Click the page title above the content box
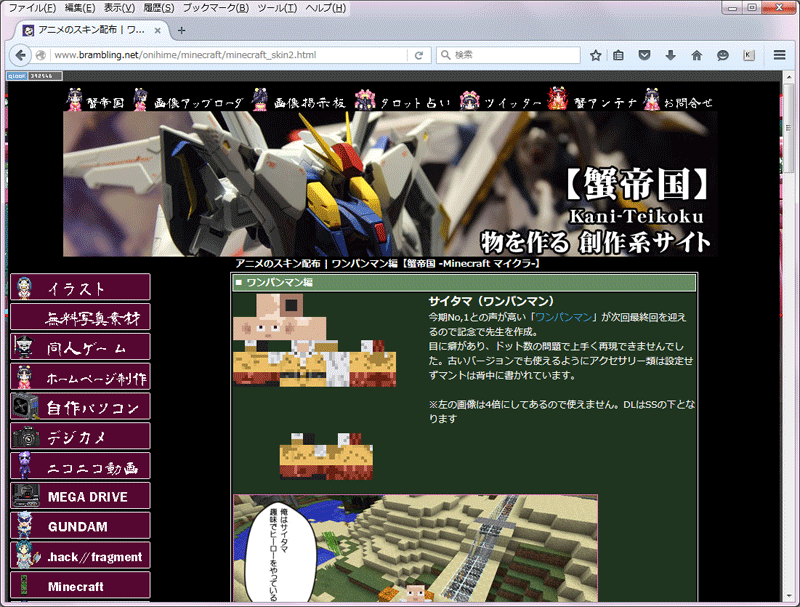Screen dimensions: 800x607 388,264
